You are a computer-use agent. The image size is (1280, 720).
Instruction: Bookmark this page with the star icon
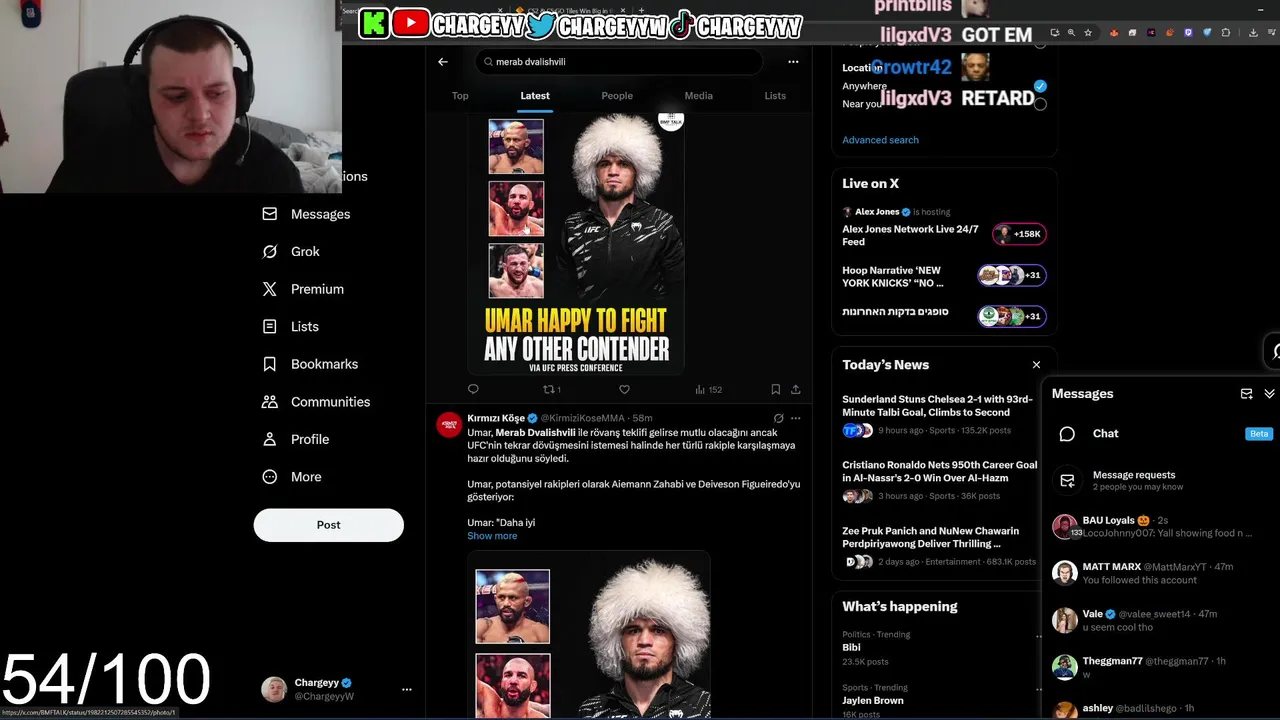pyautogui.click(x=1088, y=33)
